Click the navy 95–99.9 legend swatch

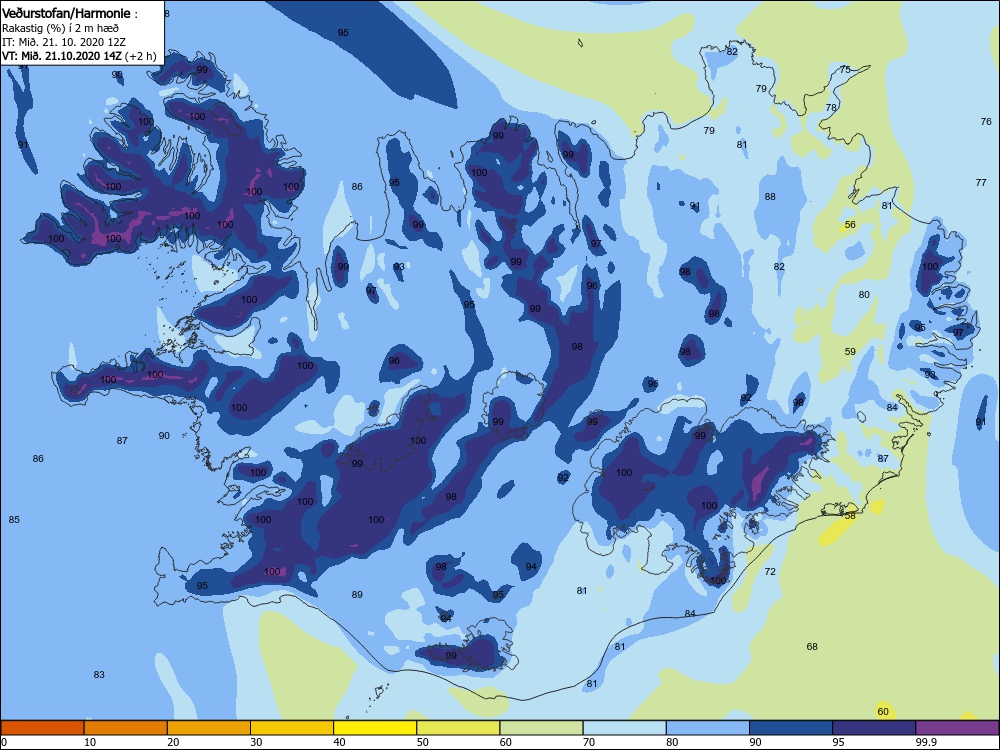tap(874, 728)
